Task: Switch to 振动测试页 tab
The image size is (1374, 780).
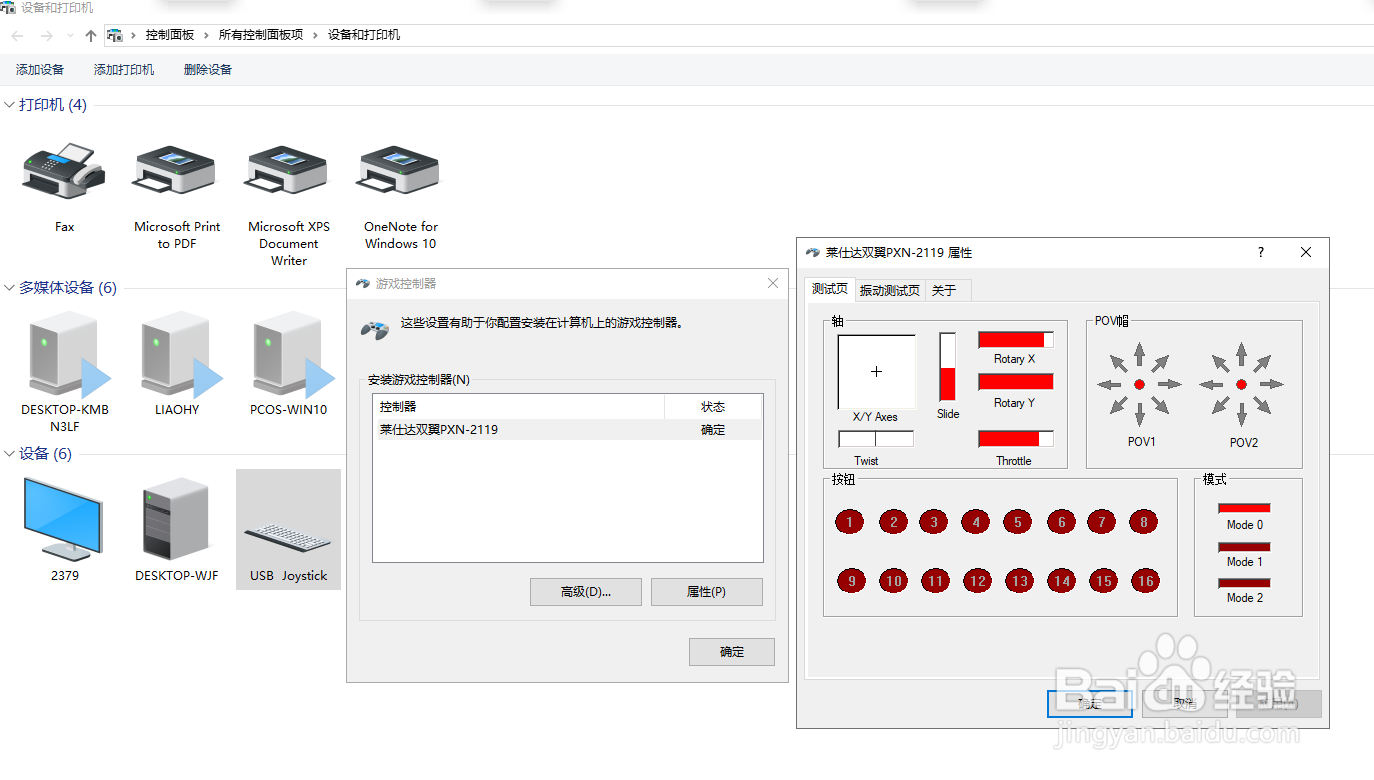Action: tap(890, 290)
